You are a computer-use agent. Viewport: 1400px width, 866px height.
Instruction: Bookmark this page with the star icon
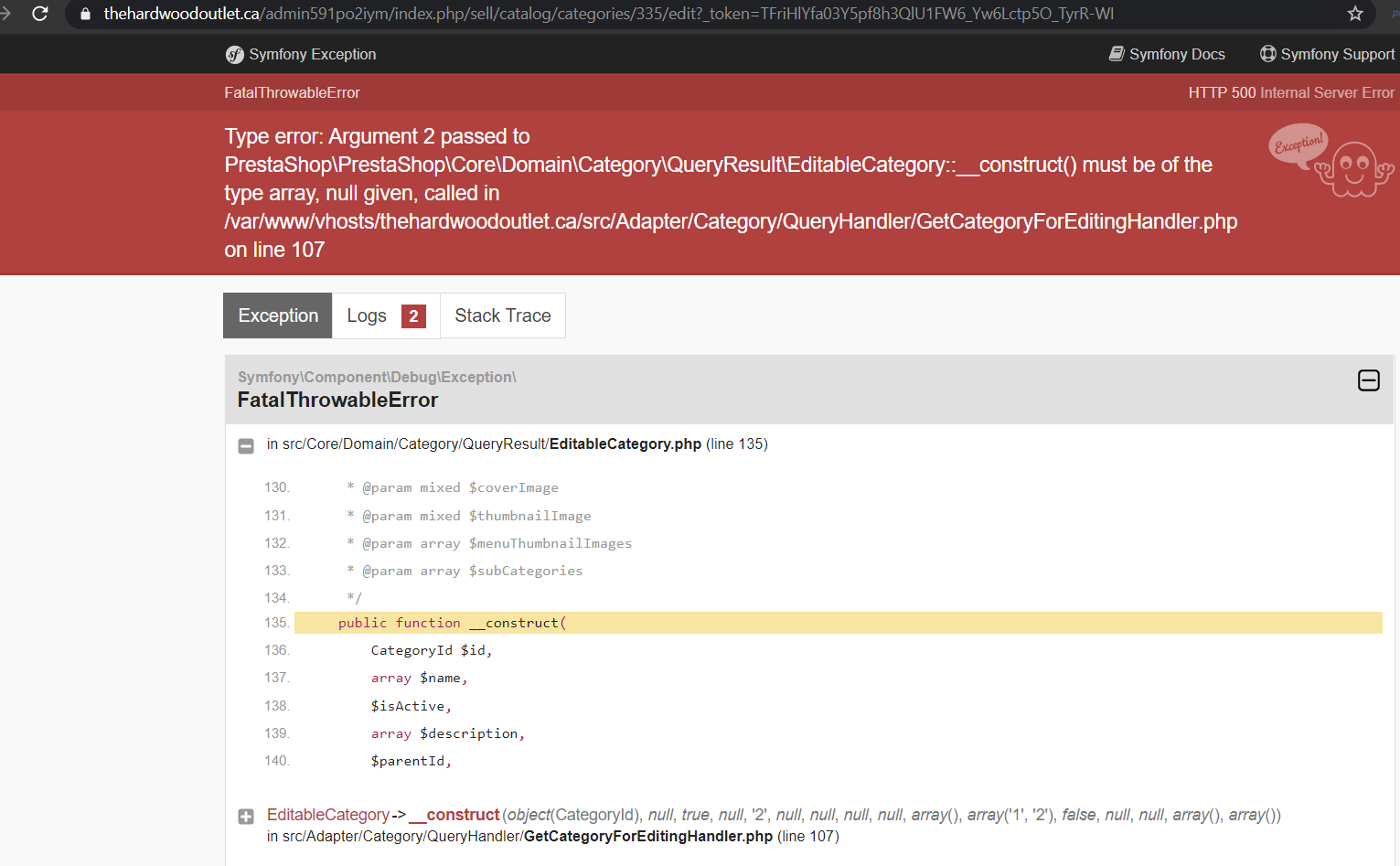pos(1355,14)
